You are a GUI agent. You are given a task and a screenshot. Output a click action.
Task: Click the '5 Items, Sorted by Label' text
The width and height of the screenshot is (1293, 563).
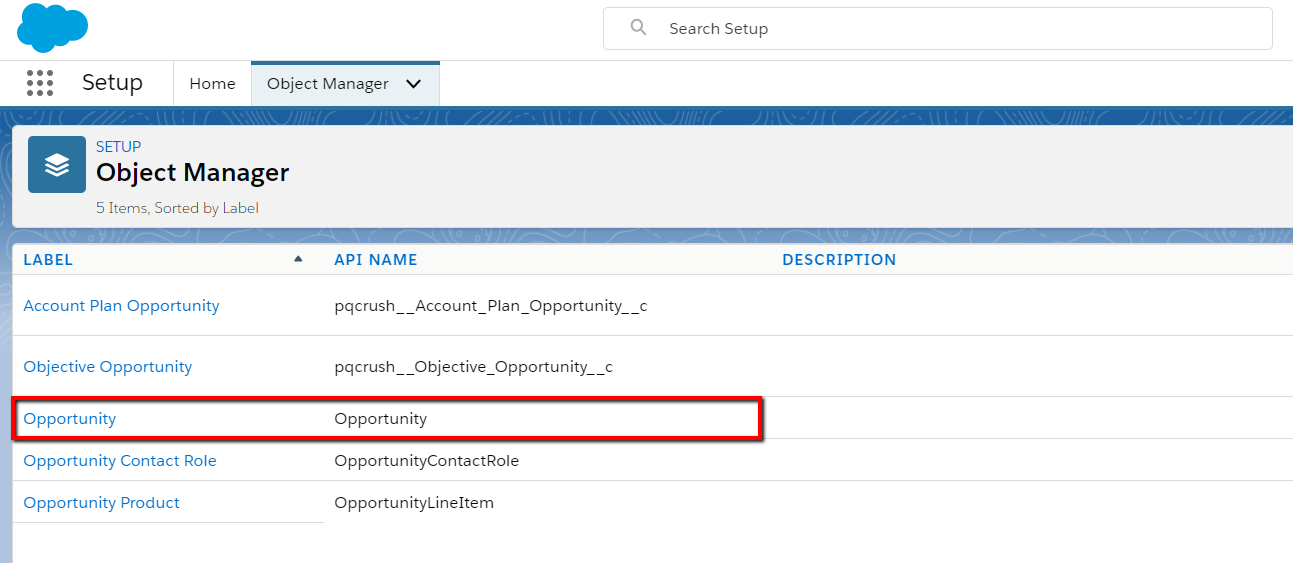point(177,208)
